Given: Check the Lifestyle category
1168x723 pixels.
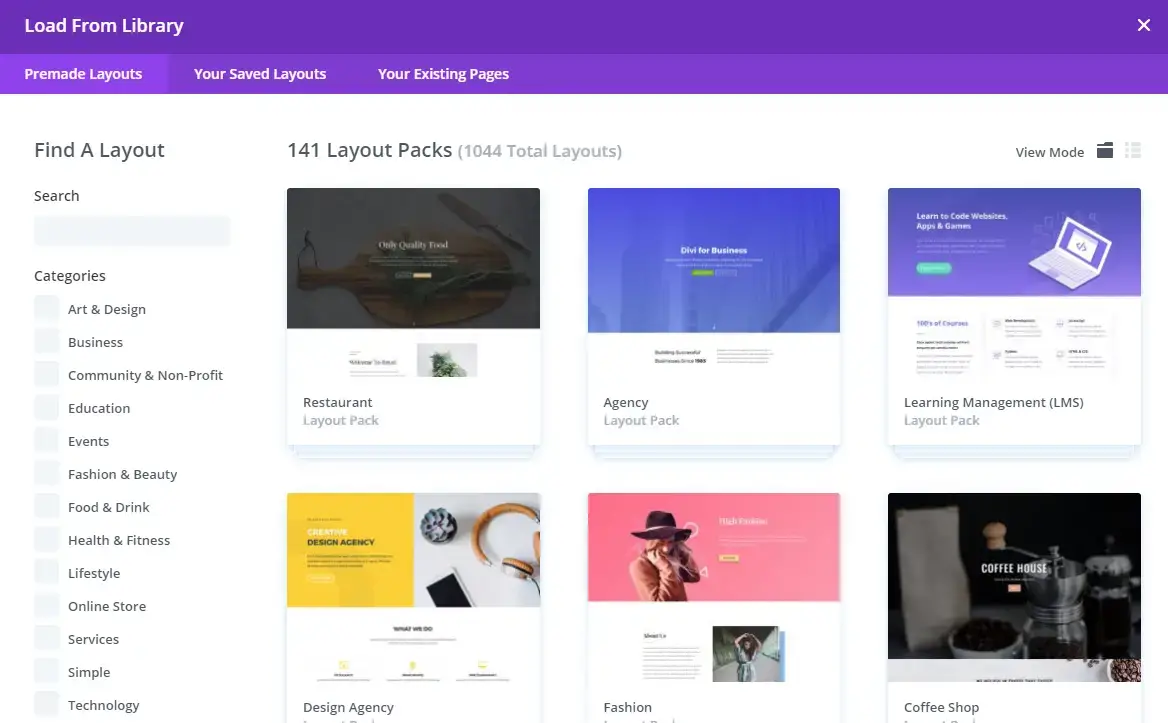Looking at the screenshot, I should coord(46,573).
